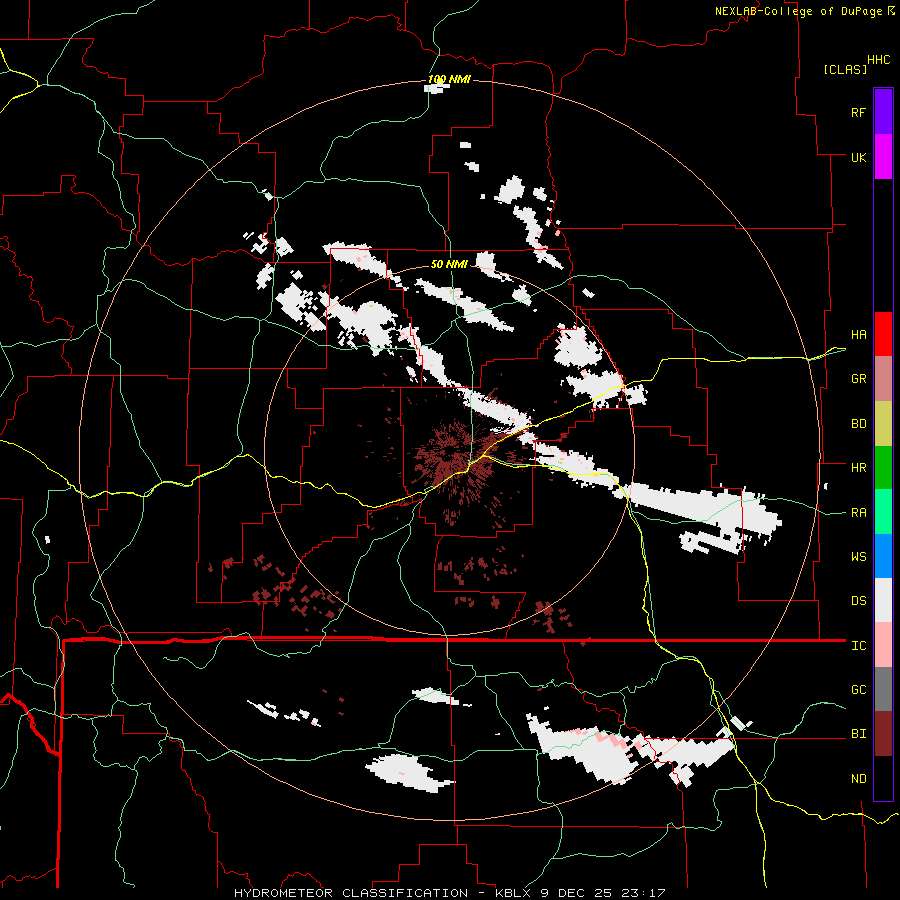Screen dimensions: 900x900
Task: Click the "RF" legend label
Action: (x=858, y=112)
